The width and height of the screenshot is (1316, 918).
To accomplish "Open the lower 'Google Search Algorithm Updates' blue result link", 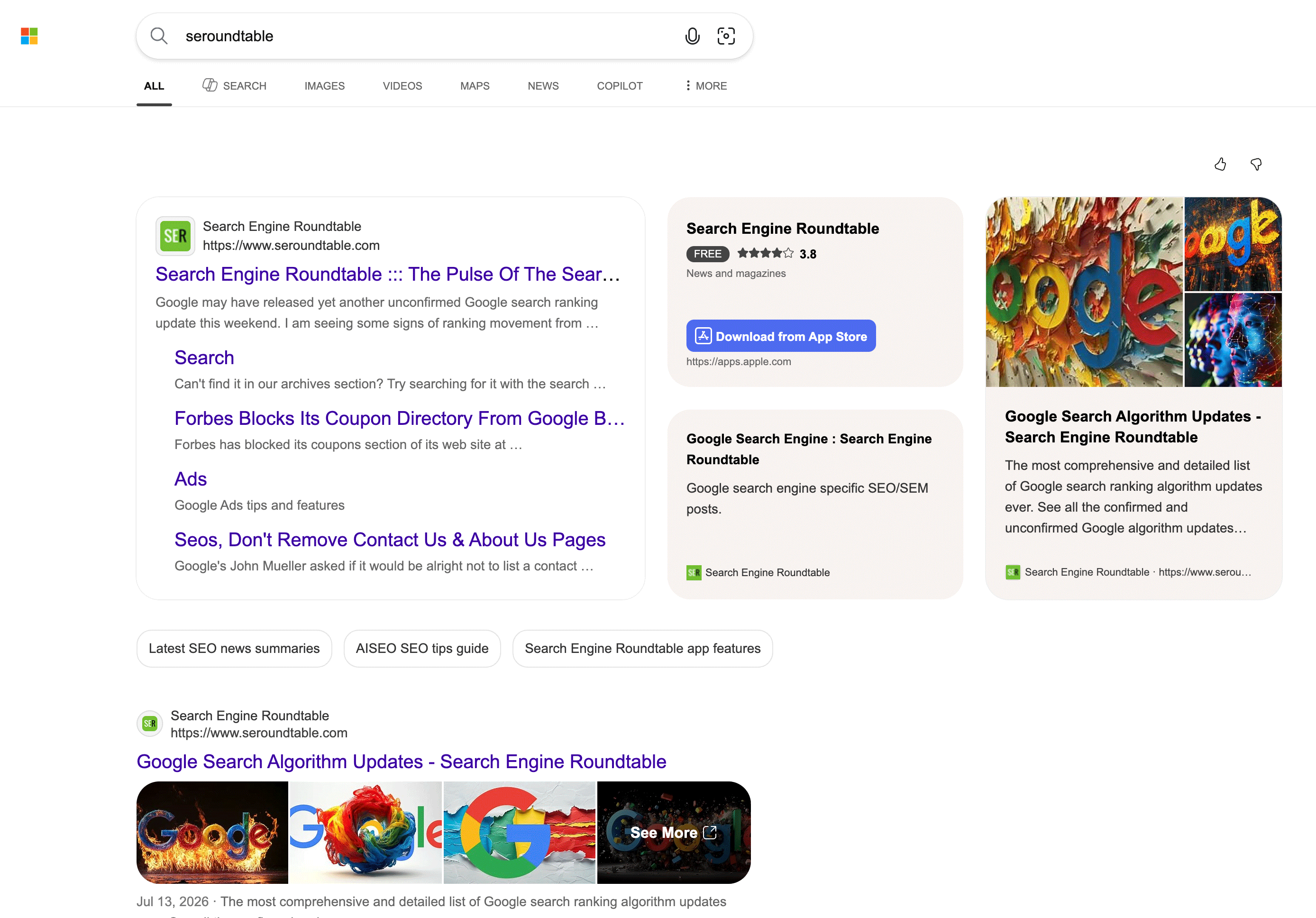I will point(401,762).
